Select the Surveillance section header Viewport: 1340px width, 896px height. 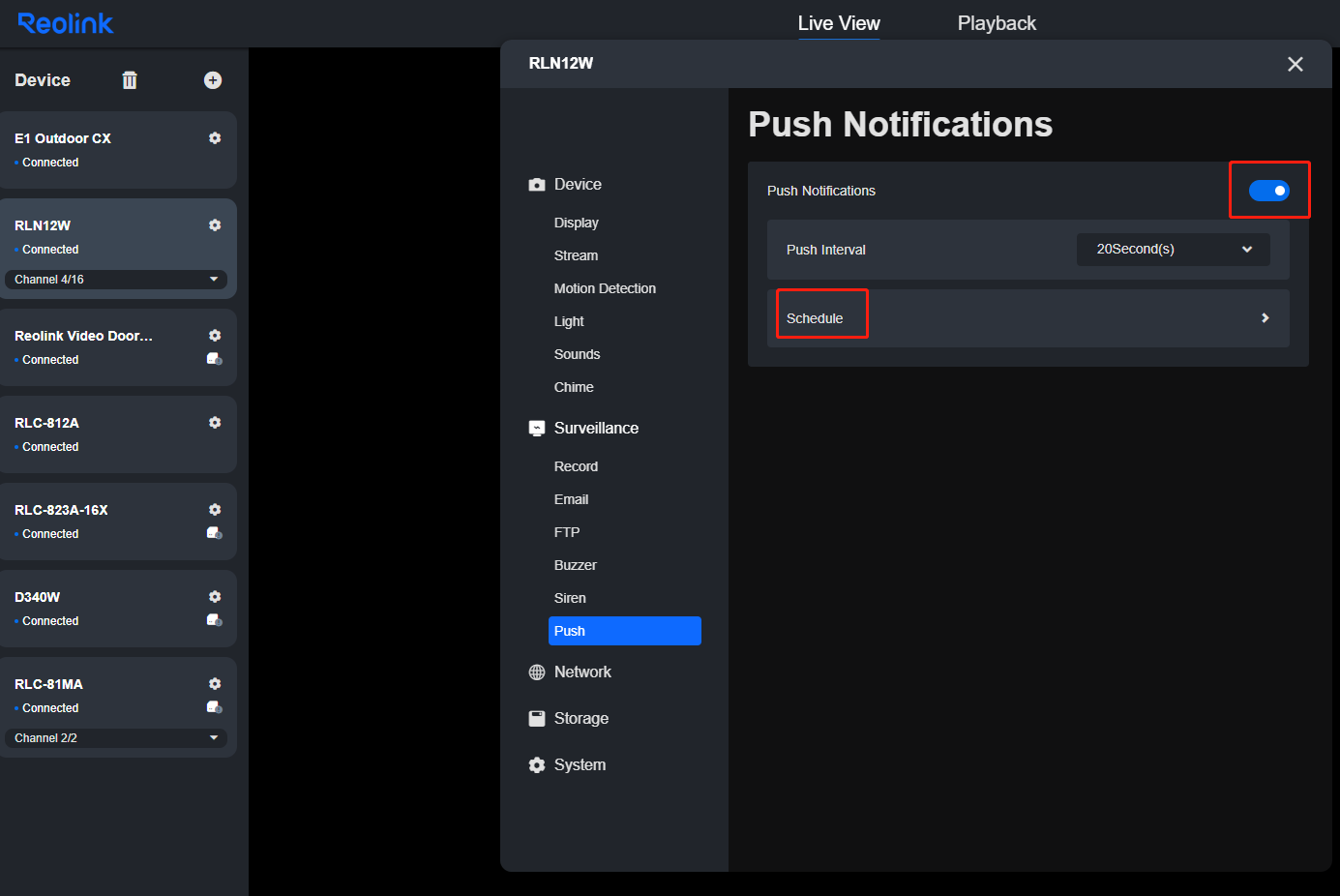tap(596, 429)
